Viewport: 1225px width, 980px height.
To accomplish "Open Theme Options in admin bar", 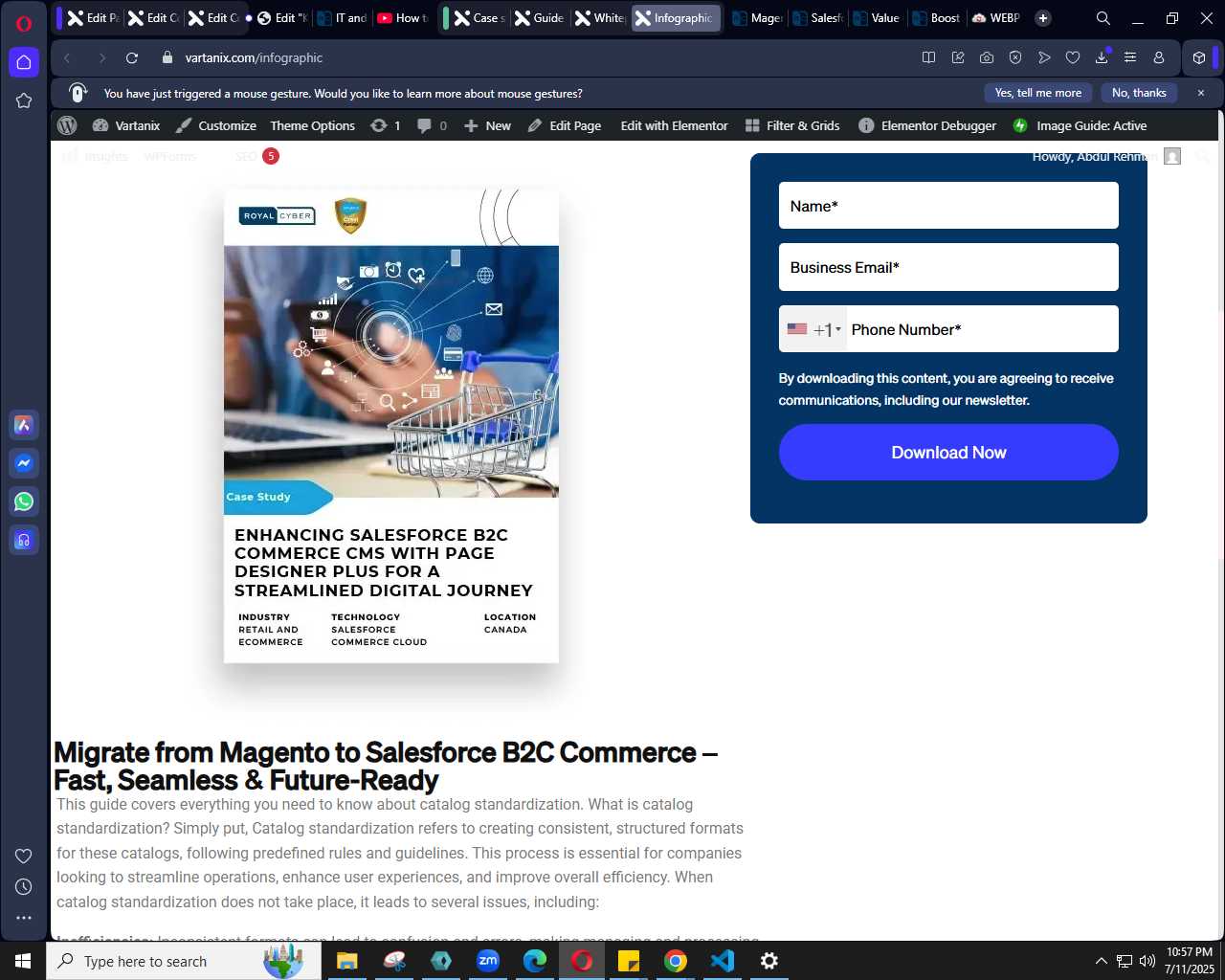I will [312, 125].
